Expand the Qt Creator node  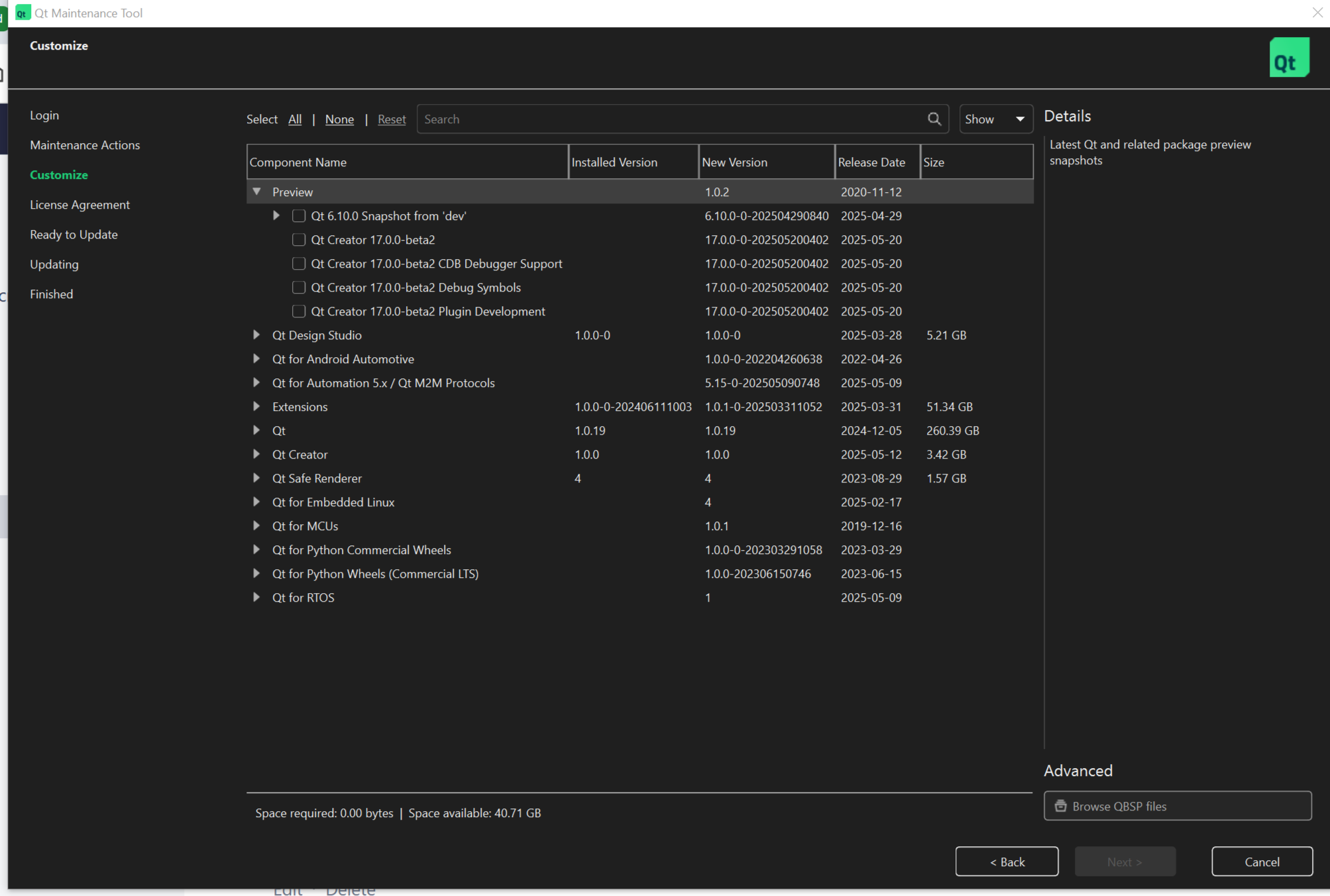256,454
